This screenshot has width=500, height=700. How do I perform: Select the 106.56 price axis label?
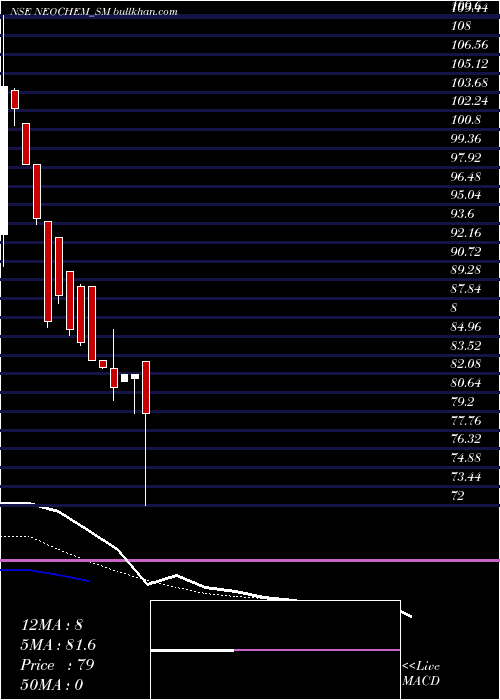(x=470, y=45)
